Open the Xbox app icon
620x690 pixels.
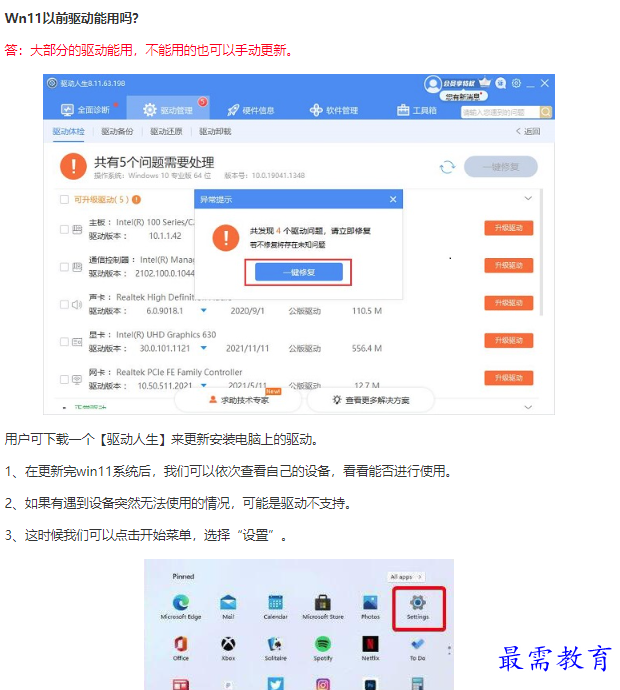[228, 644]
